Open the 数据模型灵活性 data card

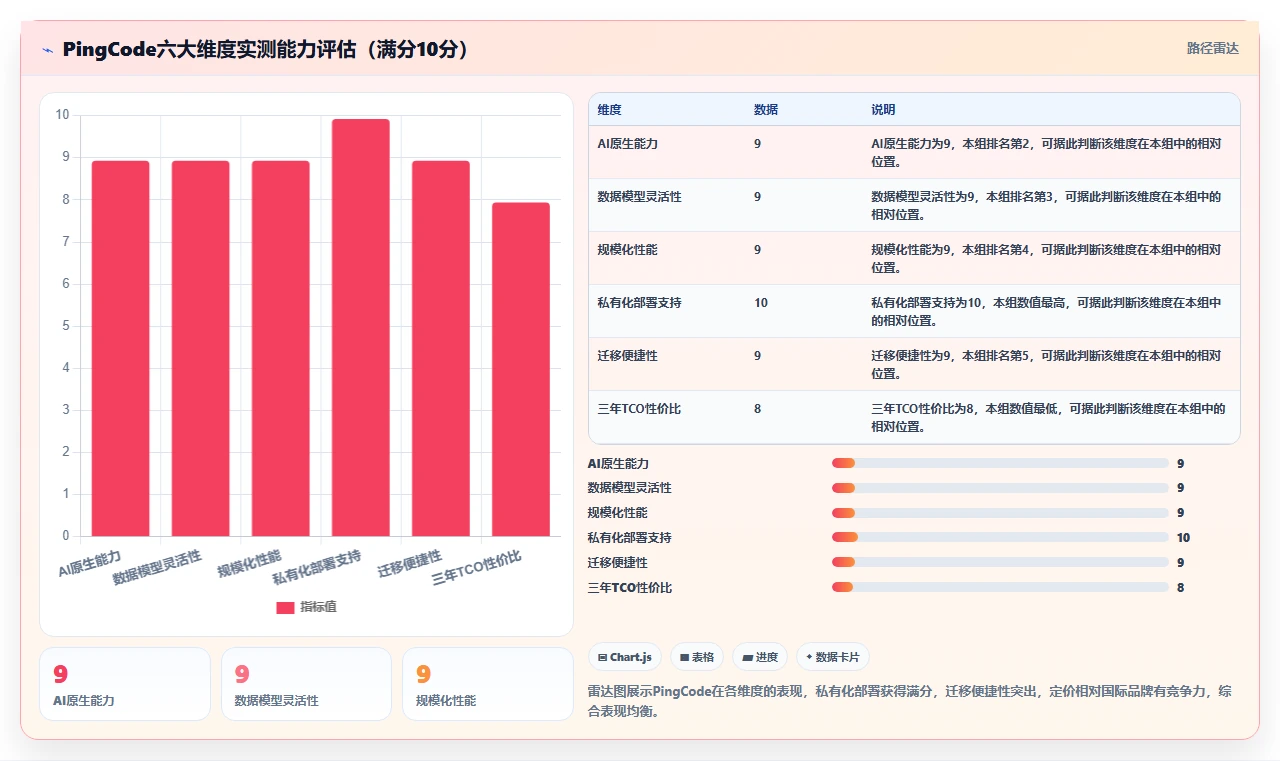pos(306,684)
